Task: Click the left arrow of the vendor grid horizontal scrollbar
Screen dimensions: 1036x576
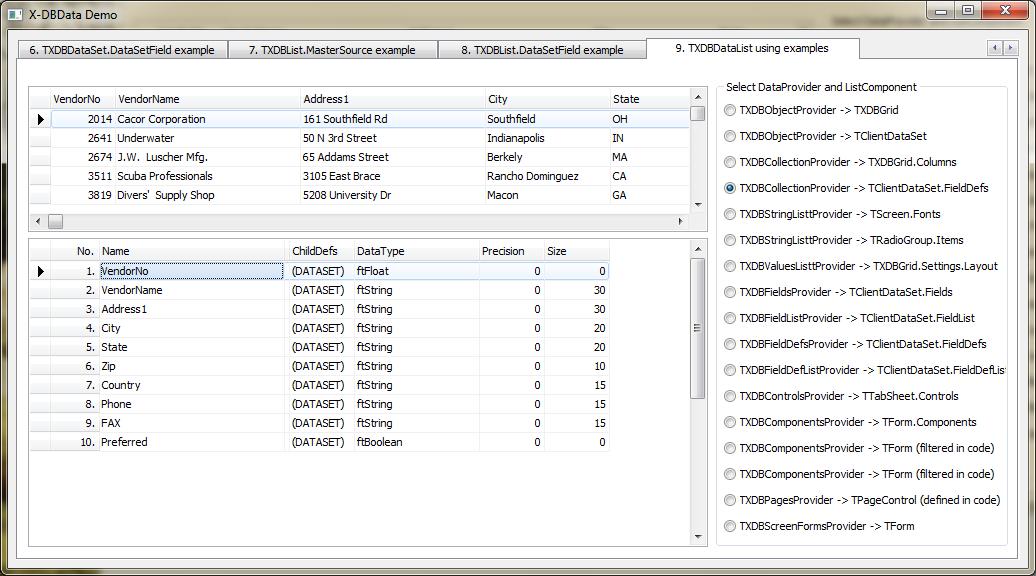Action: [x=39, y=221]
